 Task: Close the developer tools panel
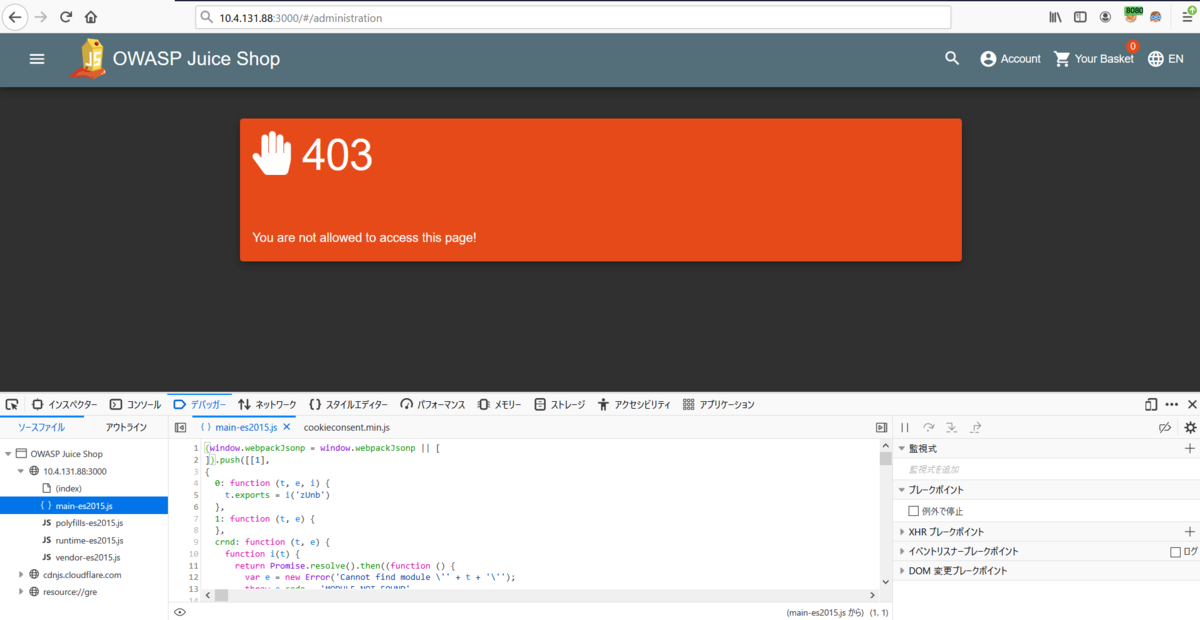[1191, 404]
